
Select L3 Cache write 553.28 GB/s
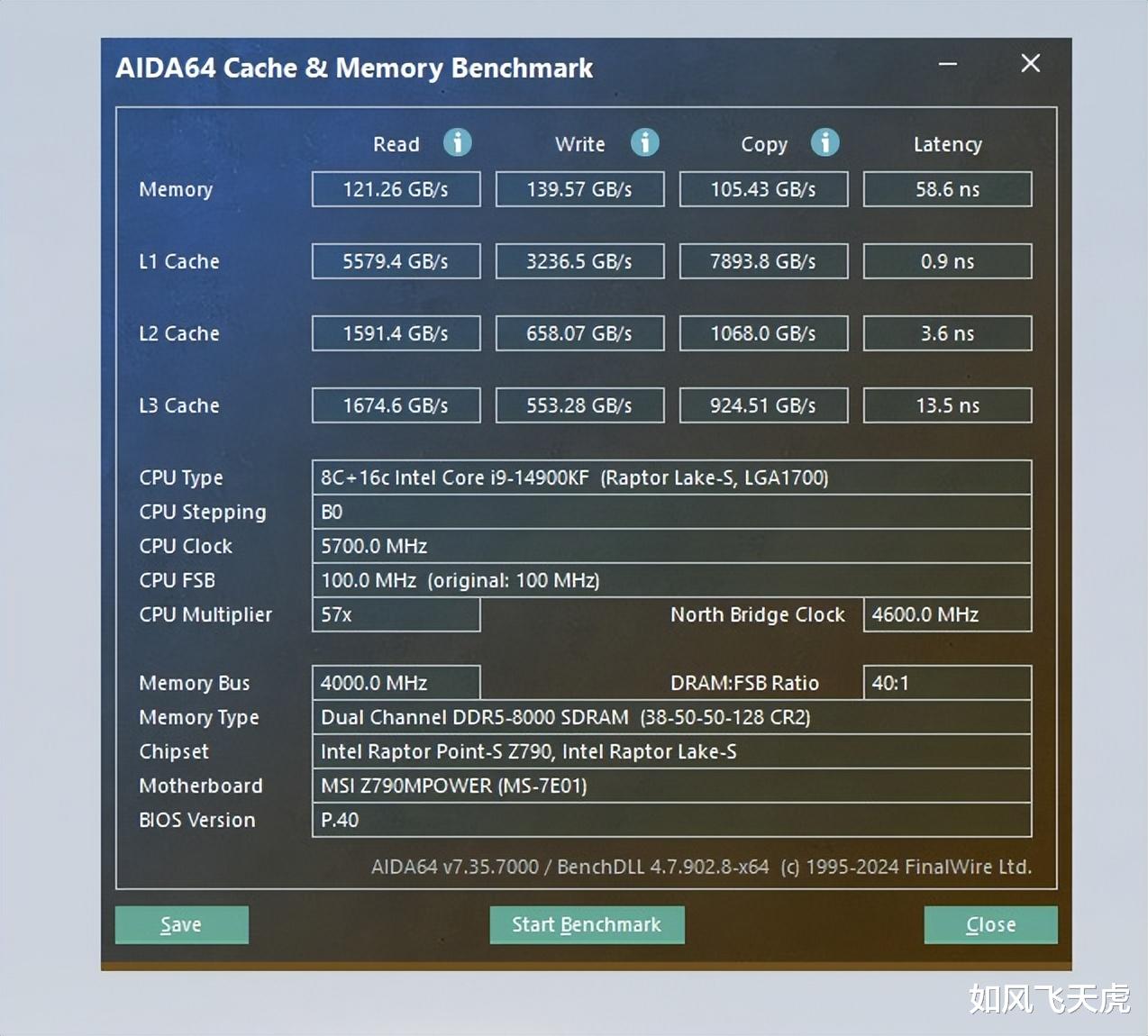click(579, 405)
